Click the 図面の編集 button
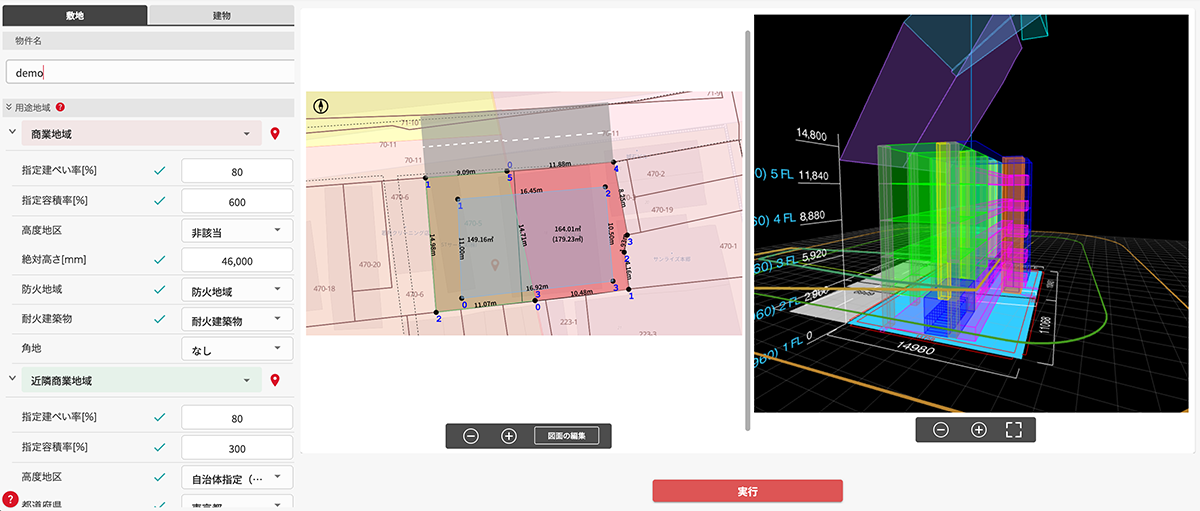 click(x=566, y=436)
